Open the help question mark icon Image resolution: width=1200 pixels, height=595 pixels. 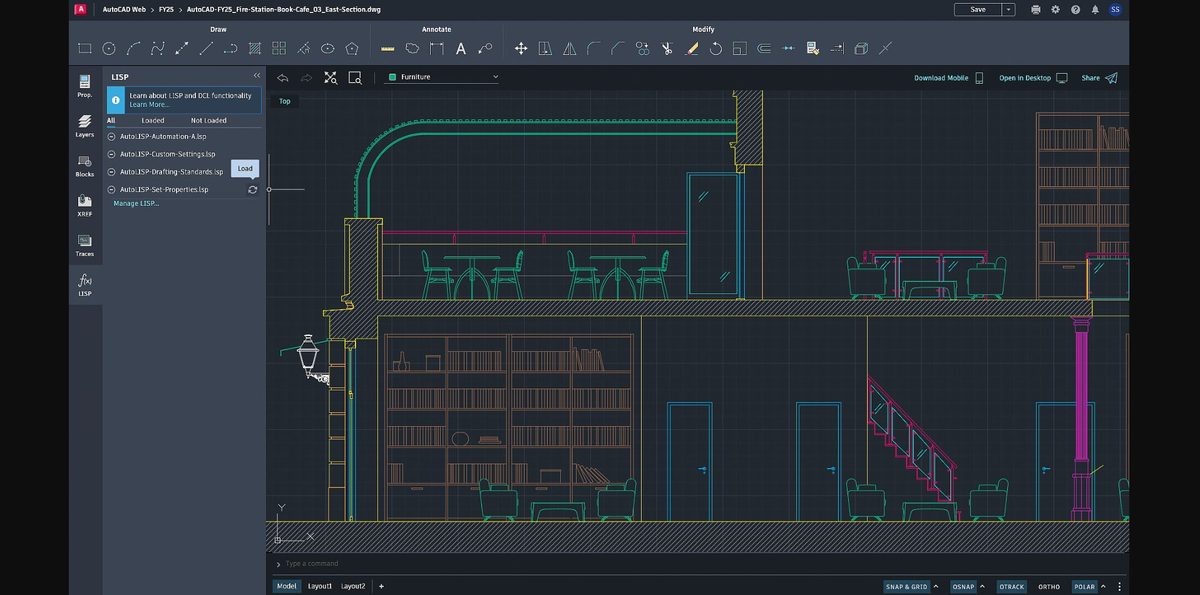tap(1075, 9)
